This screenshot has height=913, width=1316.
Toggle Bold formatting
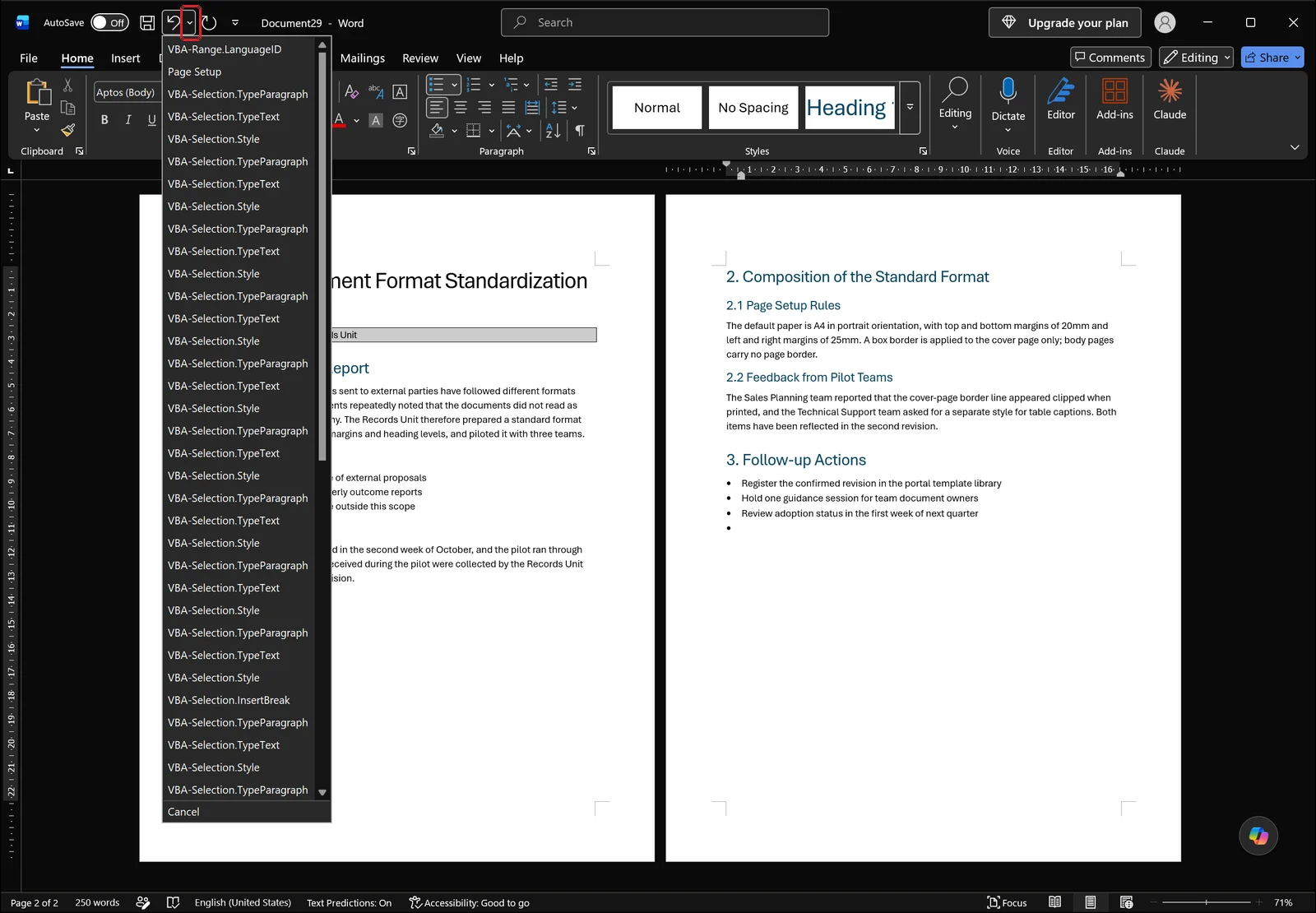click(x=104, y=120)
